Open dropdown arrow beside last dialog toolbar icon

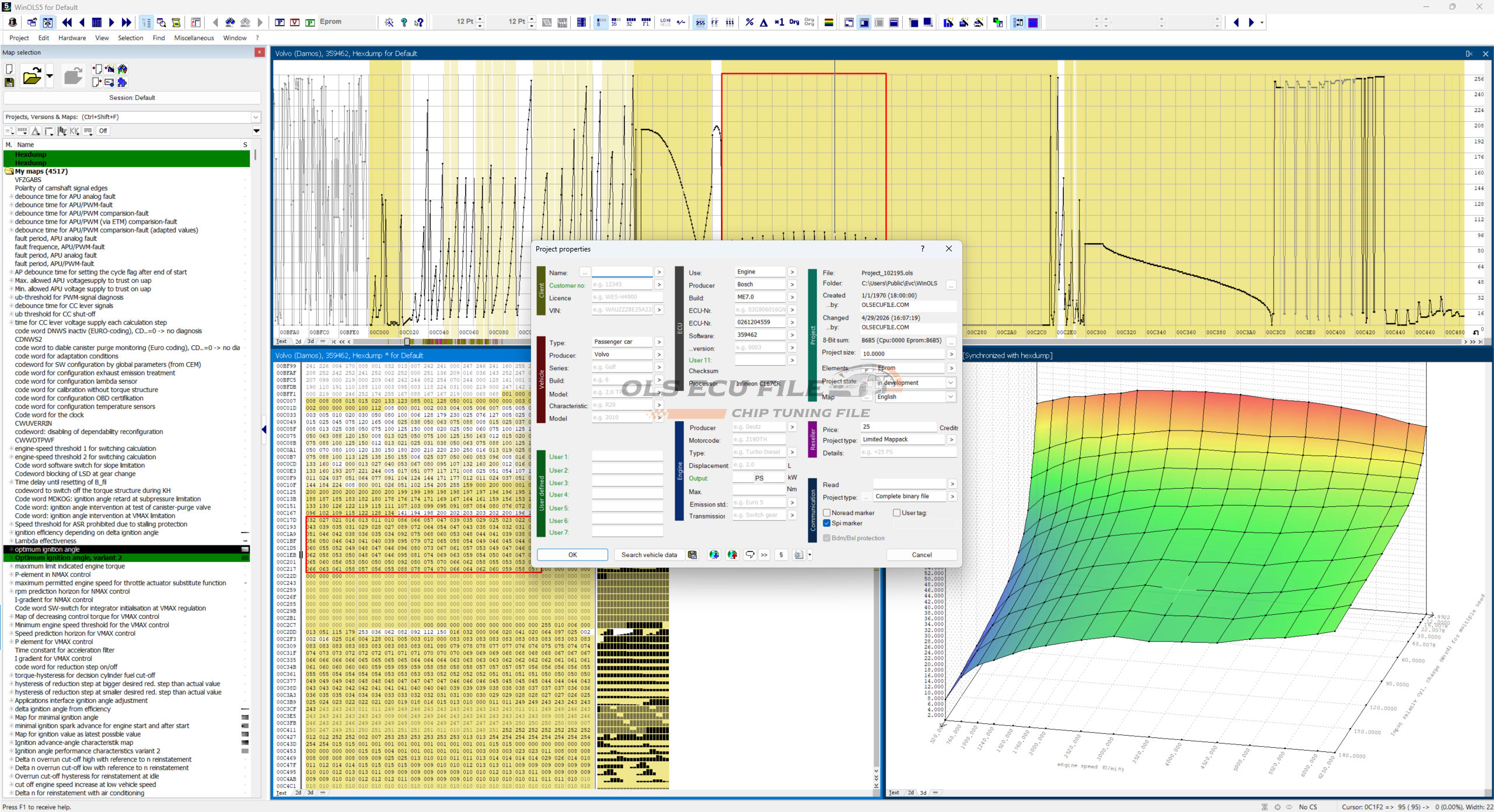(x=809, y=555)
